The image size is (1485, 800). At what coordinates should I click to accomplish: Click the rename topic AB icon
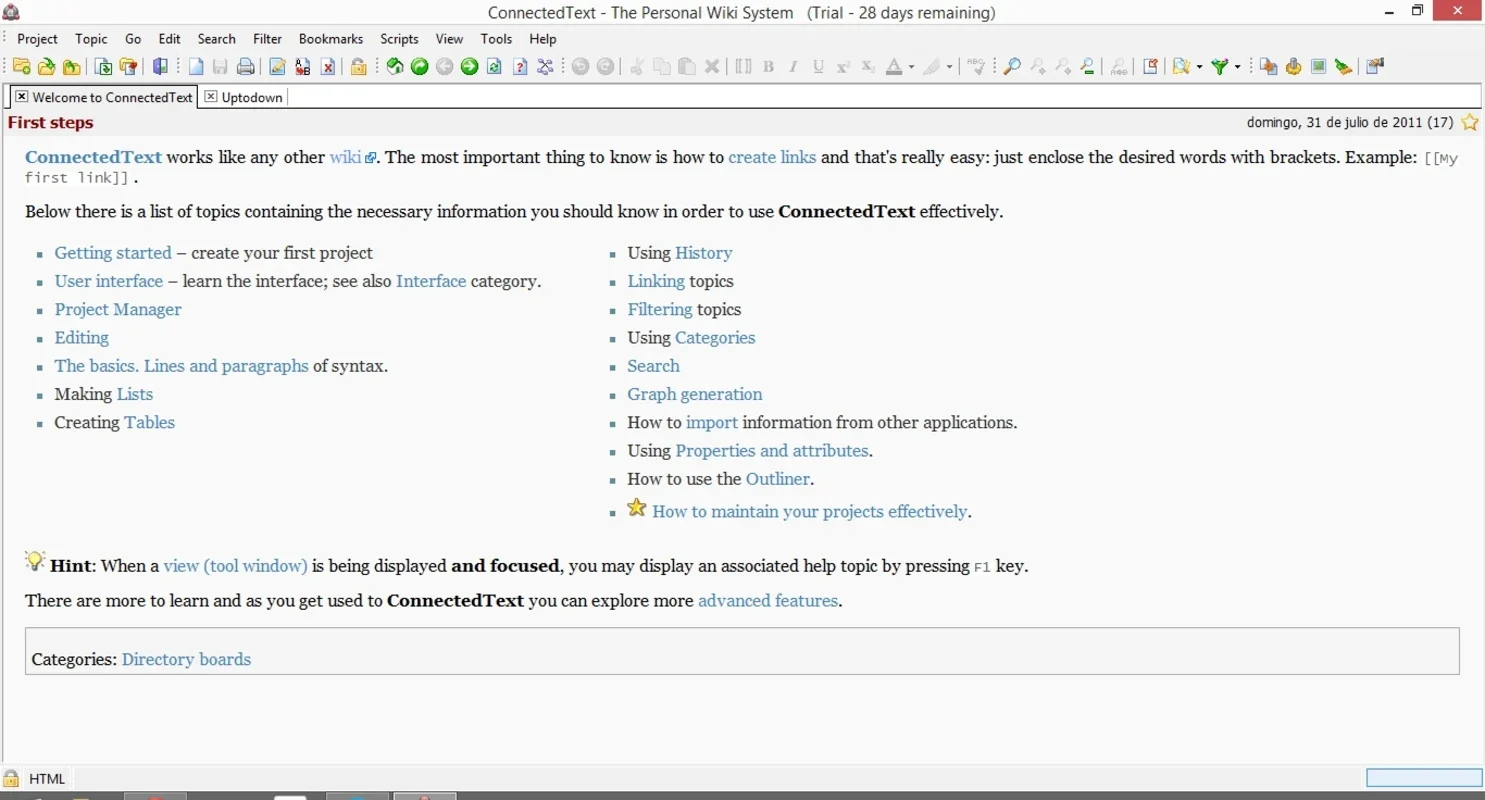(x=303, y=67)
